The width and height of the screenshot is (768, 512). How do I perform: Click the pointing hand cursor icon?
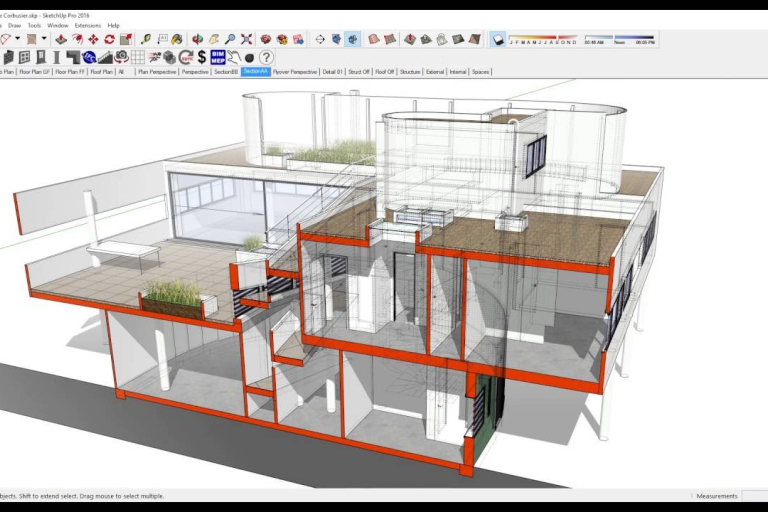234,57
